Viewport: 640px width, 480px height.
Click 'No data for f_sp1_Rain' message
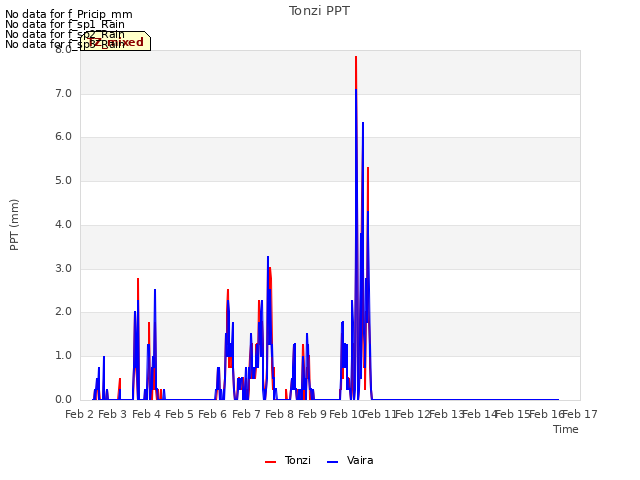coord(65,24)
